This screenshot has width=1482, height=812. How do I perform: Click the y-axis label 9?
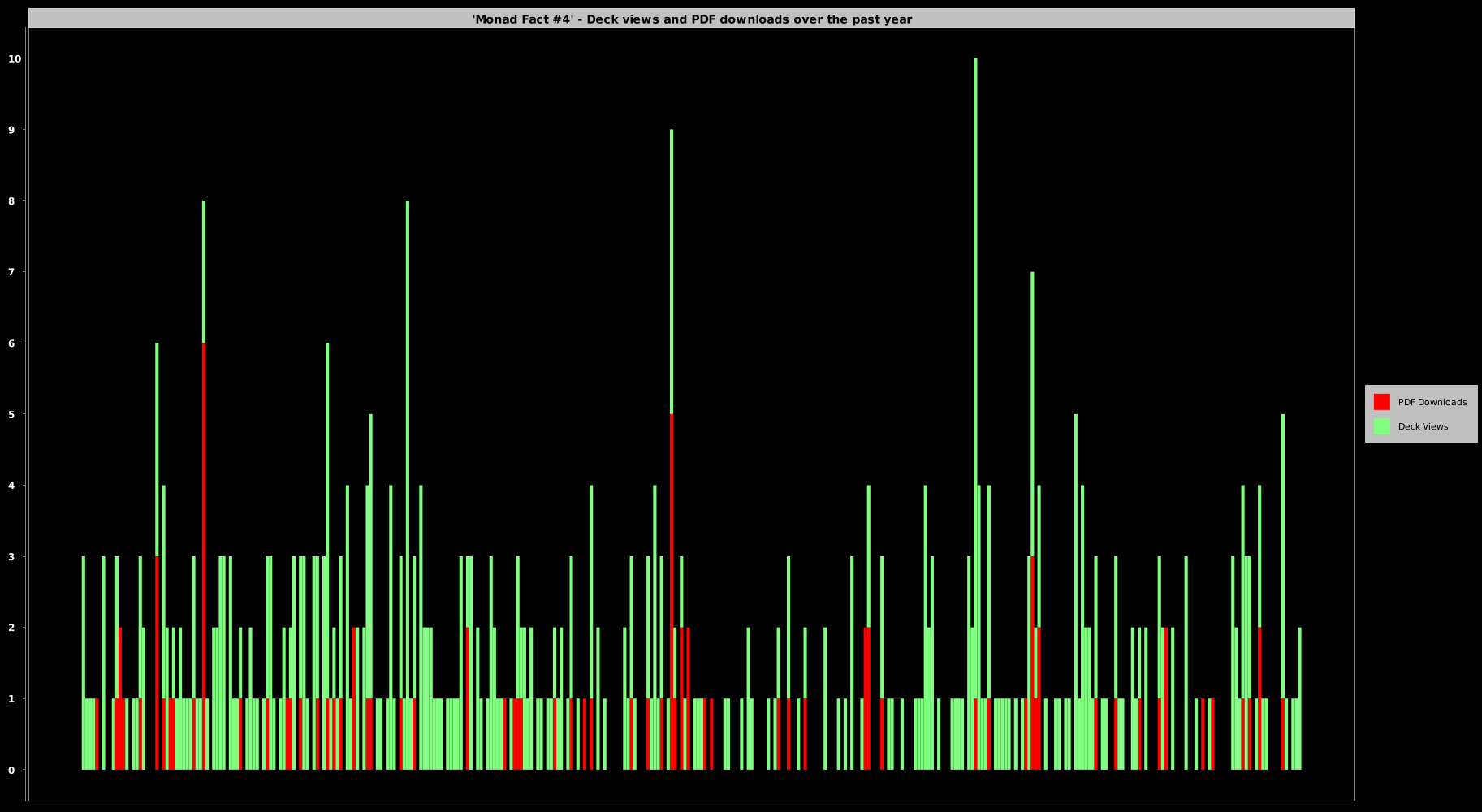tap(11, 130)
